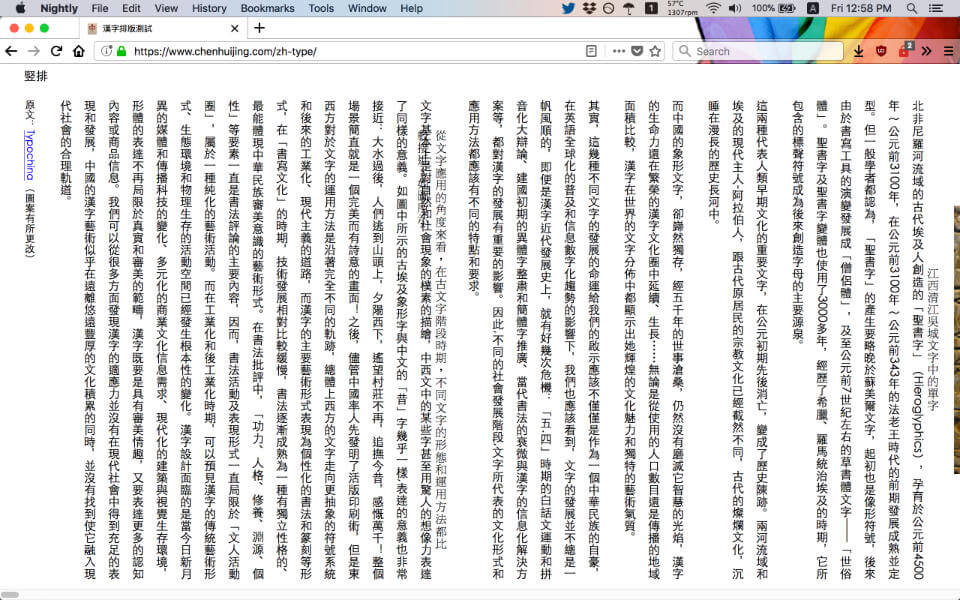This screenshot has height=600, width=960.
Task: Reload the current page
Action: point(56,51)
